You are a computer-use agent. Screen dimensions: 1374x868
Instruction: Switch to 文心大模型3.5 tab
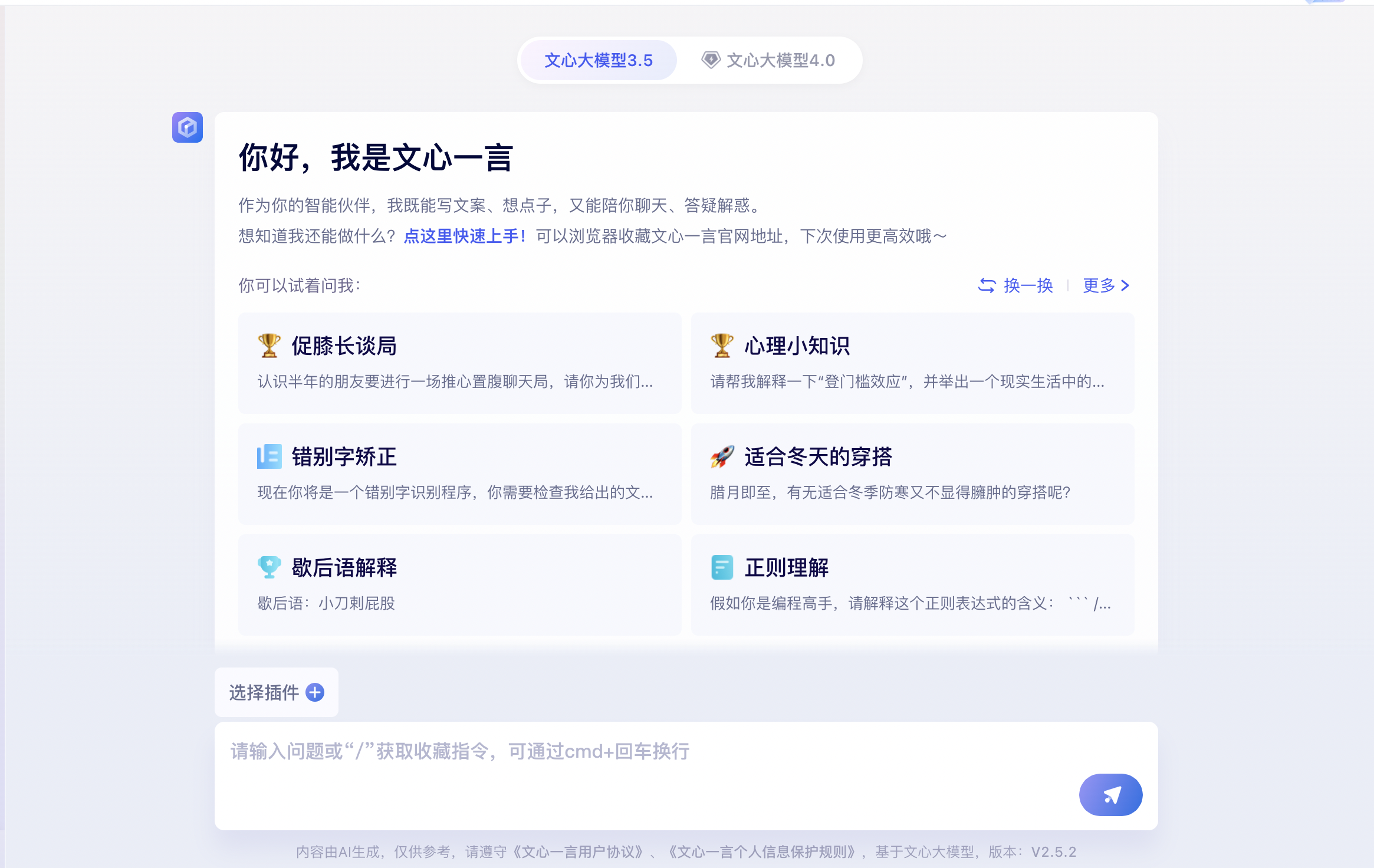(599, 60)
